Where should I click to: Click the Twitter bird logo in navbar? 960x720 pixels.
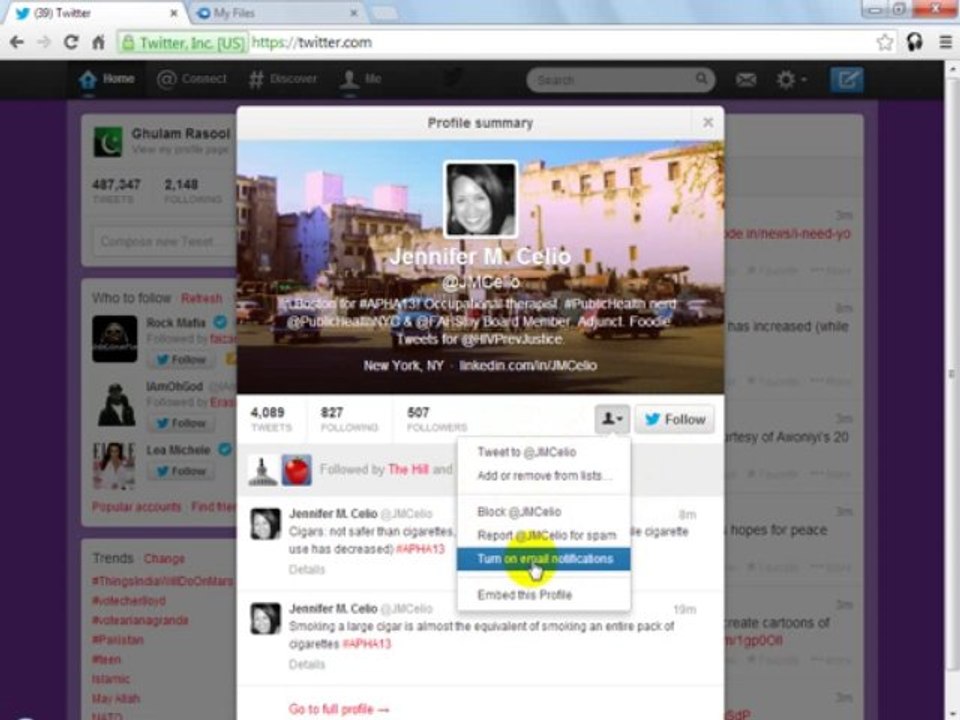coord(453,78)
